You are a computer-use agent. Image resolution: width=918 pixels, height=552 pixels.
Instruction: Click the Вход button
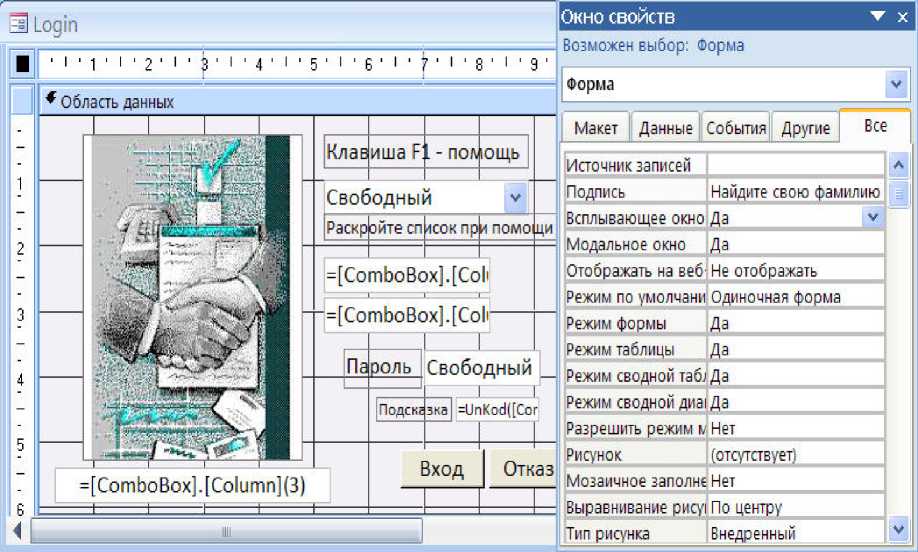point(442,469)
